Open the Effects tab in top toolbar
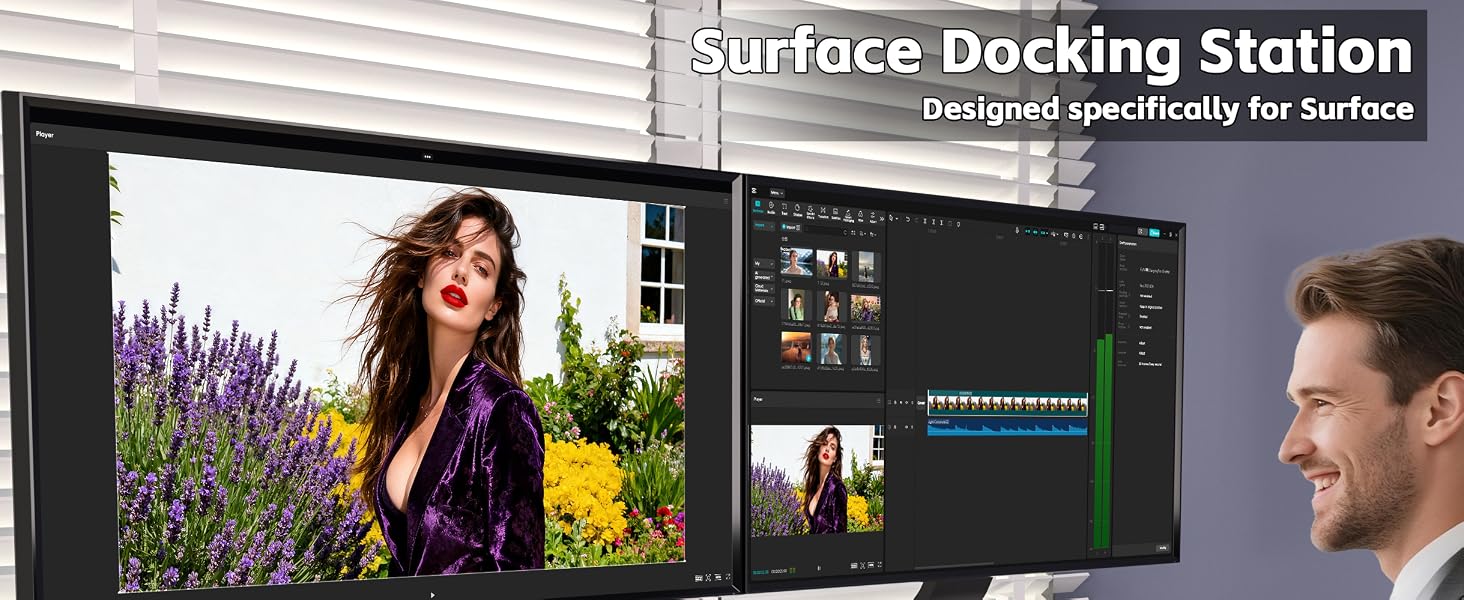 810,211
